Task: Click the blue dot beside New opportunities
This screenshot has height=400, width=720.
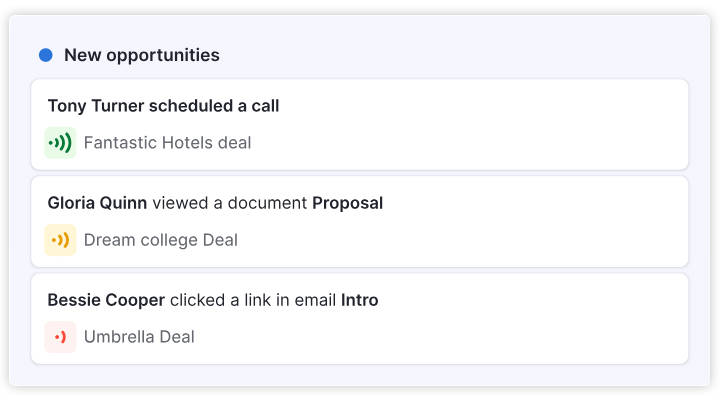Action: 45,55
